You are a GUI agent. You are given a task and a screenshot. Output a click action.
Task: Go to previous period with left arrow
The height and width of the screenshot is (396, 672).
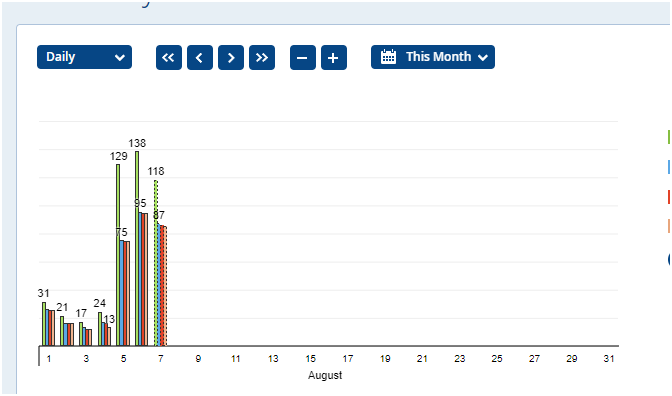click(x=200, y=57)
